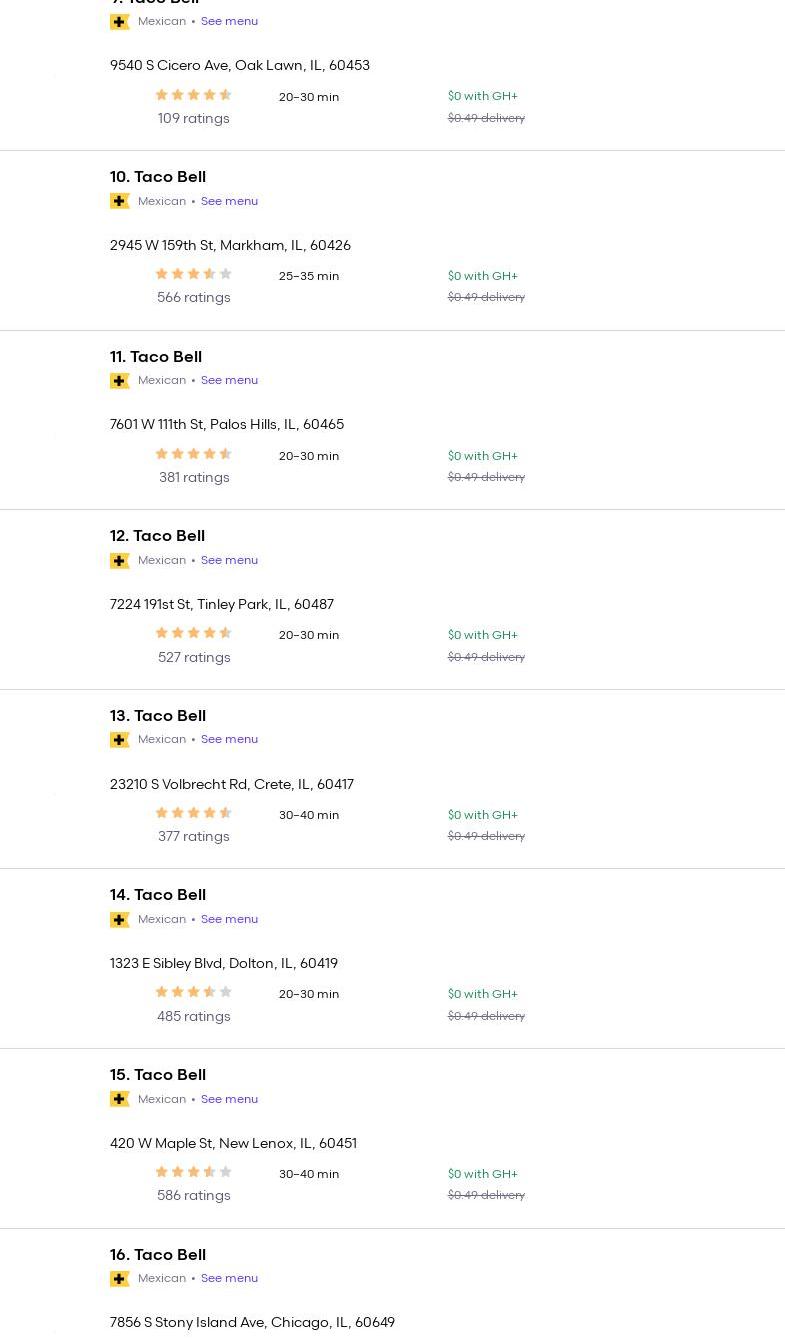Screen dimensions: 785x1343
Task: Click address 23210 S Volbrecht Rd, Crete
Action: click(x=232, y=785)
